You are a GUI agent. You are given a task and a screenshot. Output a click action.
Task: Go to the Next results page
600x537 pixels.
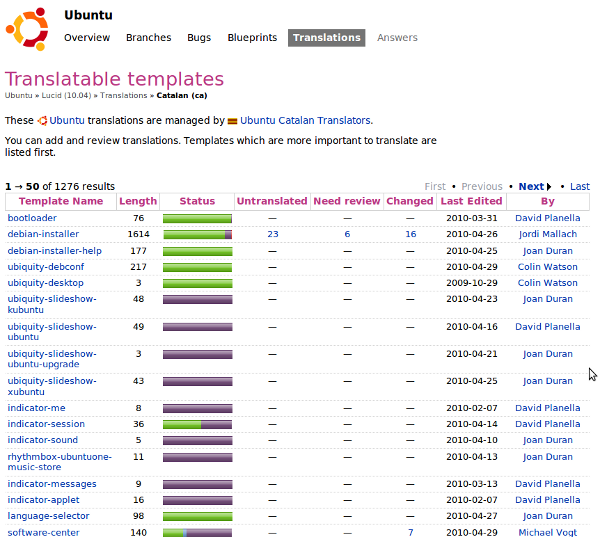[x=531, y=186]
